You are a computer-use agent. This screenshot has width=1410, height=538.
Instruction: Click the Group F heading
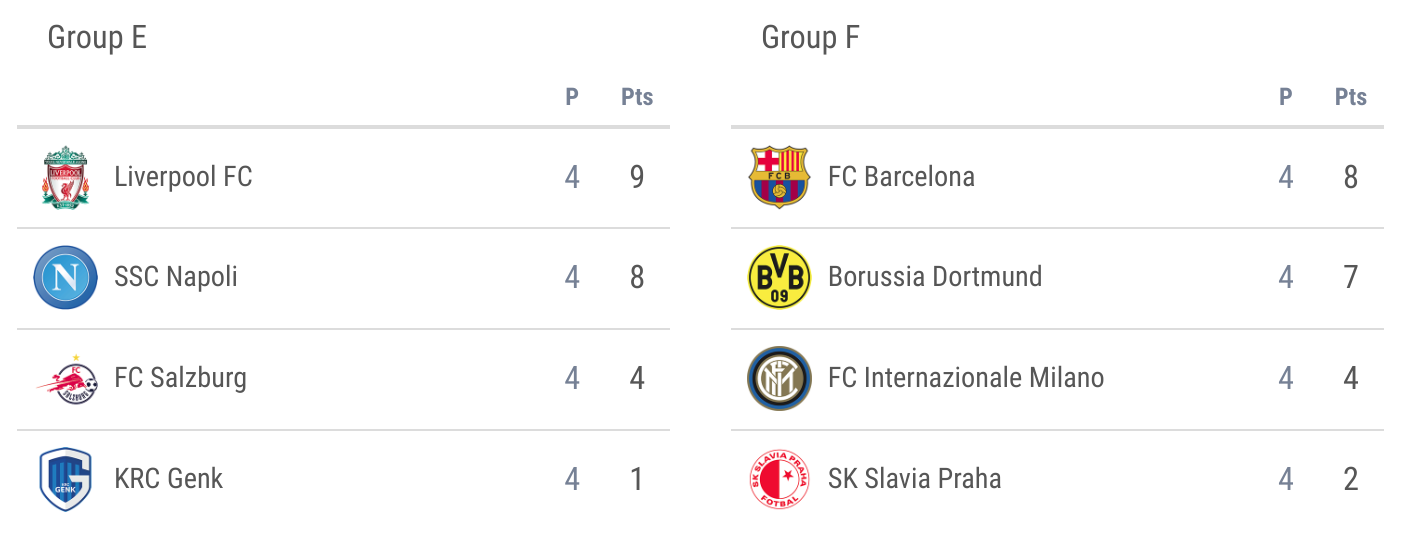[810, 38]
